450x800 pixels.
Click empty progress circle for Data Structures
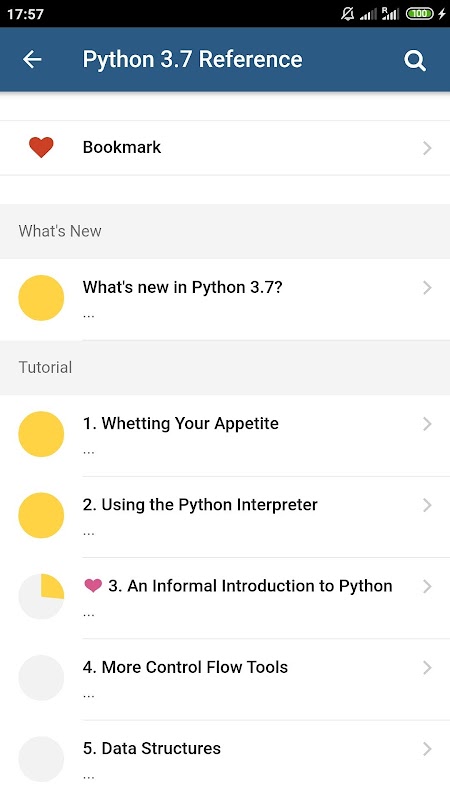pos(41,759)
